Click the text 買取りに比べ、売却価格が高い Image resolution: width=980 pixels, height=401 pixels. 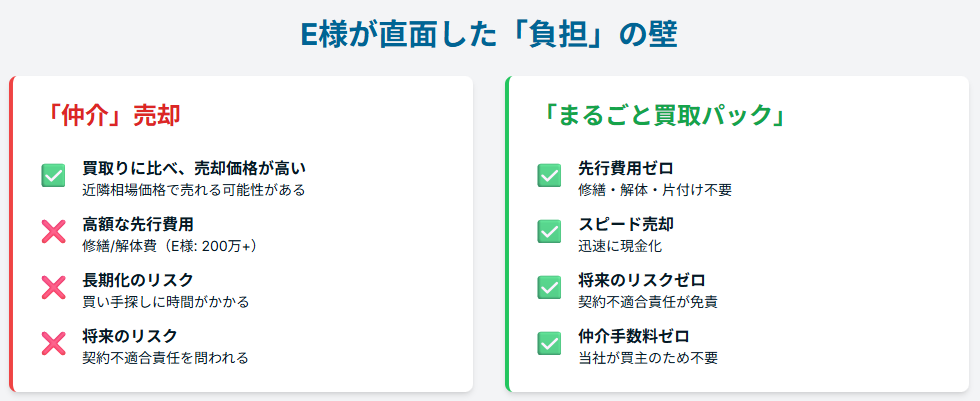pyautogui.click(x=193, y=167)
